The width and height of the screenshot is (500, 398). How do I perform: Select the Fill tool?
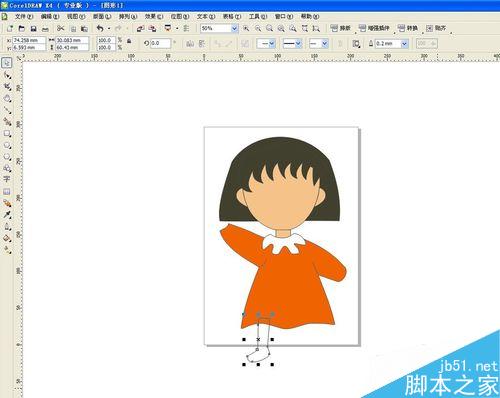pyautogui.click(x=7, y=238)
